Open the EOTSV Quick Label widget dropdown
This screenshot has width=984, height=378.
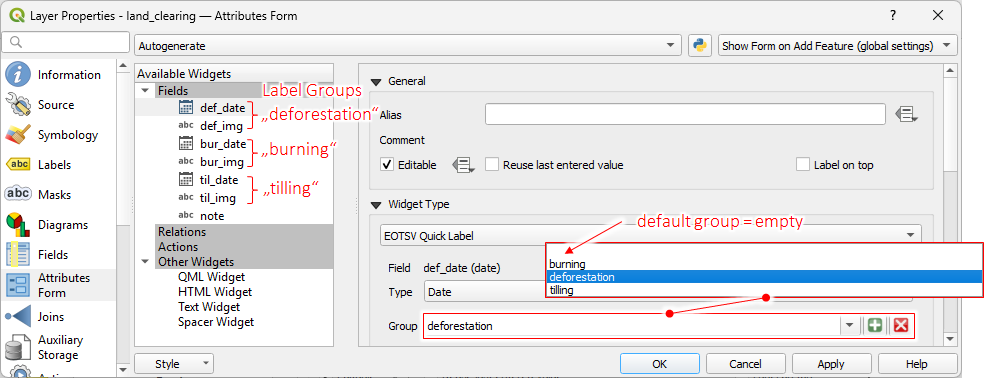651,236
